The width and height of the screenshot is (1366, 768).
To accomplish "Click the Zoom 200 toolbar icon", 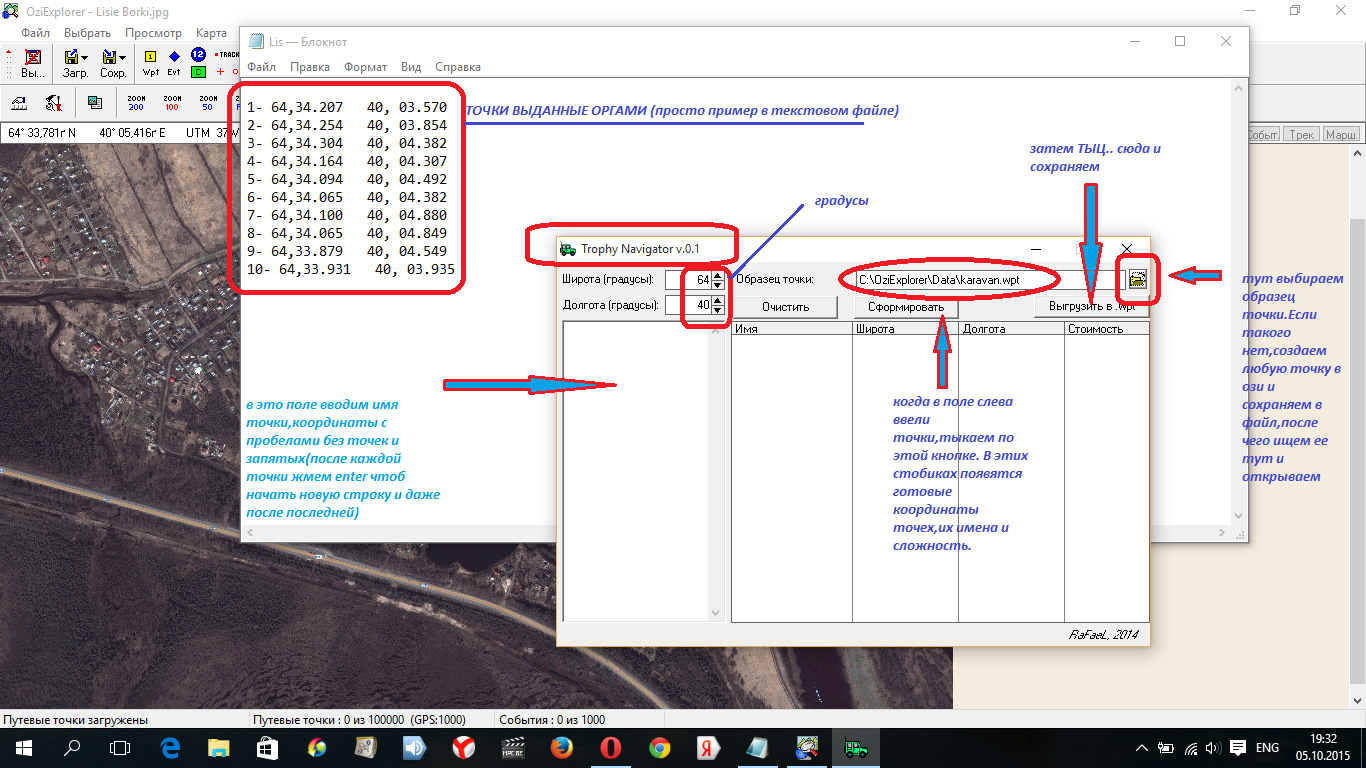I will point(136,102).
